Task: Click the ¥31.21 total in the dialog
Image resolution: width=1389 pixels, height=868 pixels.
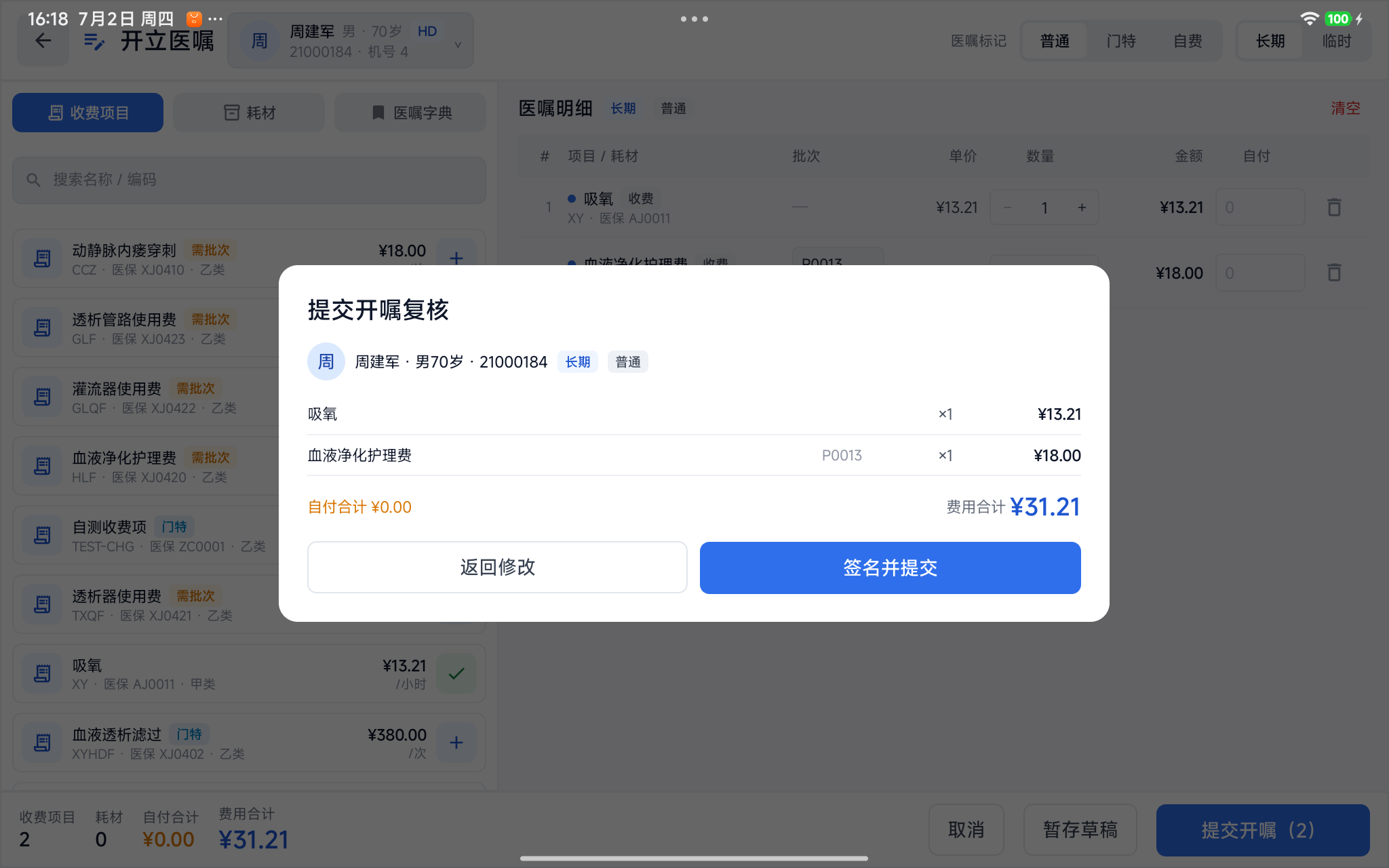Action: click(x=1045, y=507)
